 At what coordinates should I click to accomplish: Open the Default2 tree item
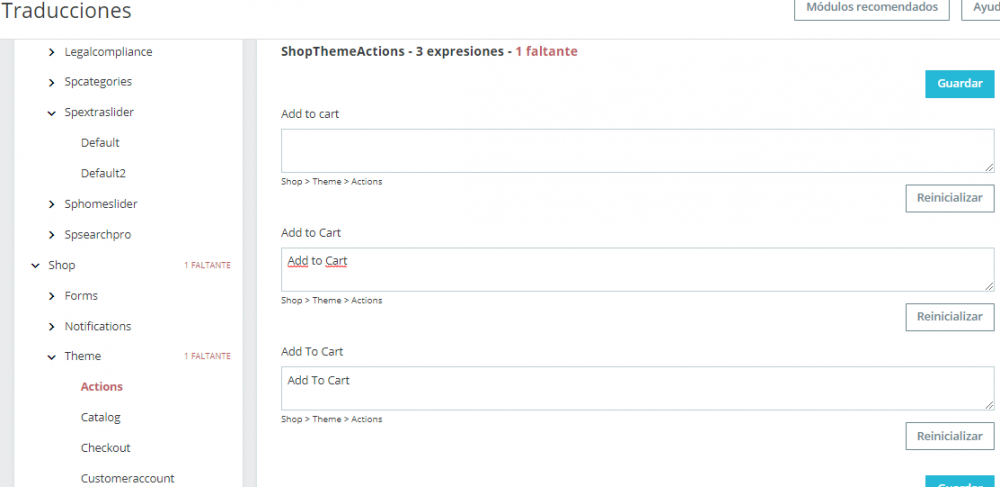click(x=103, y=174)
